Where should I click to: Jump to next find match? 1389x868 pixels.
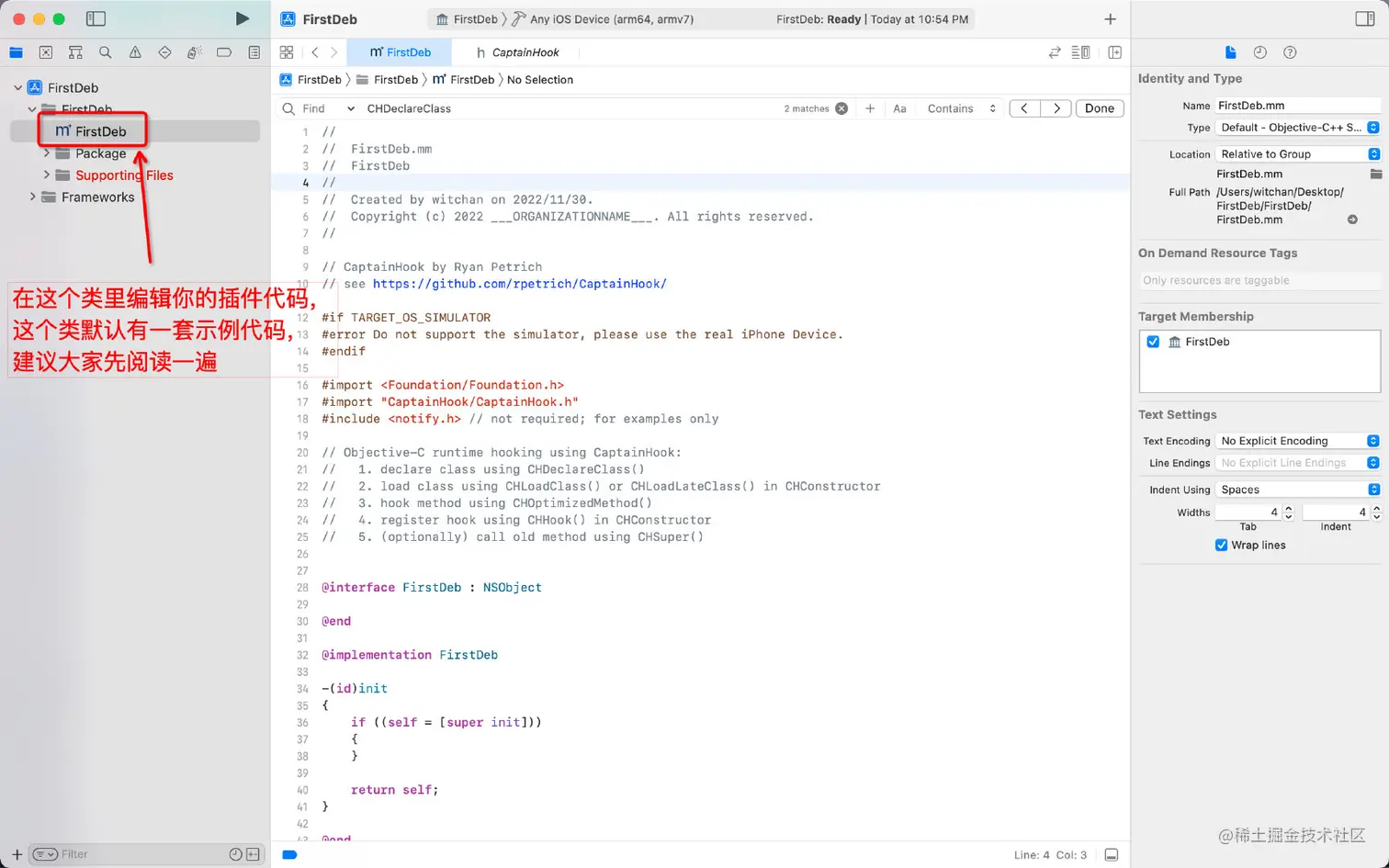[1056, 108]
